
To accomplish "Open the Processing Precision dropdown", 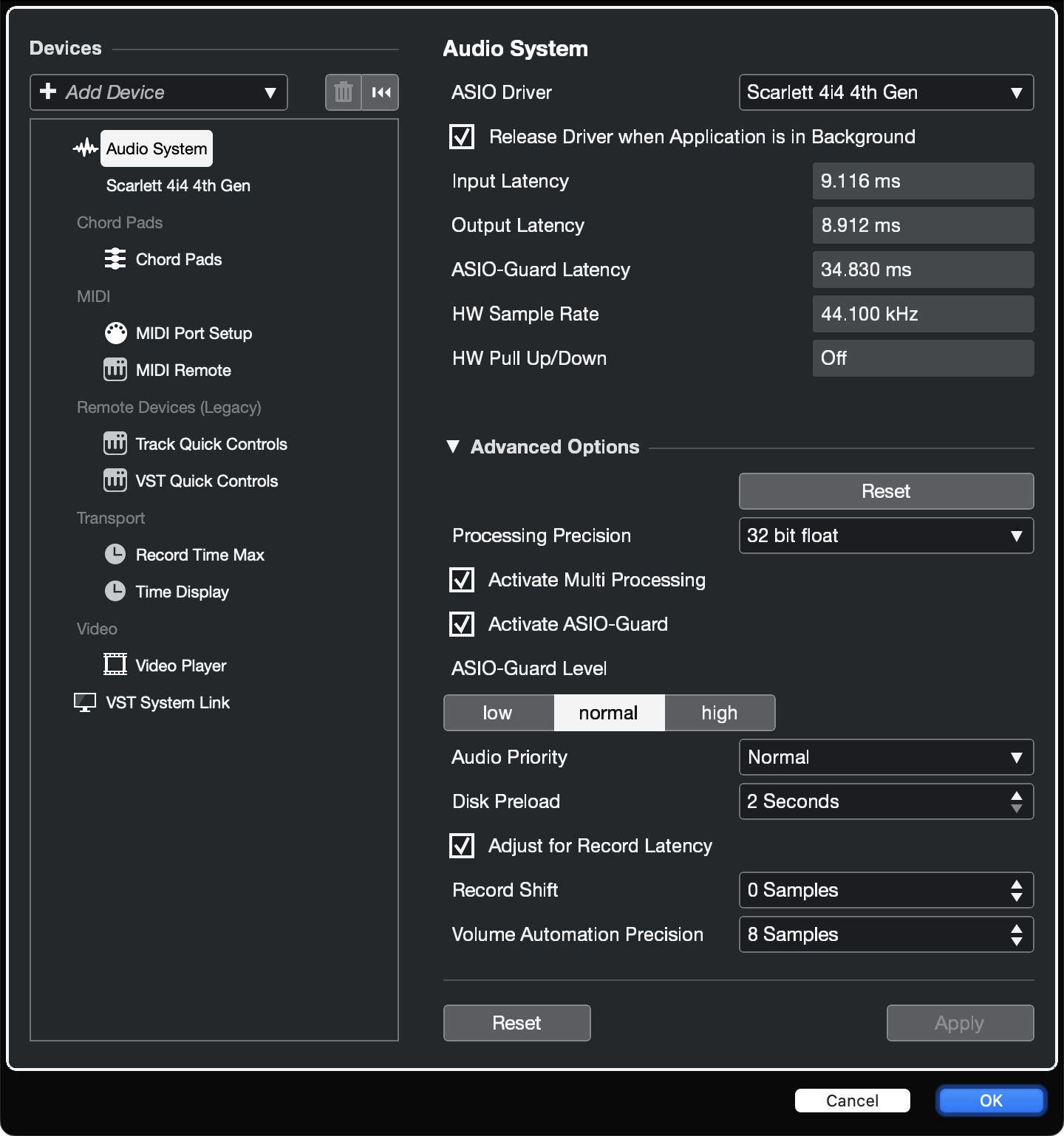I will 885,536.
